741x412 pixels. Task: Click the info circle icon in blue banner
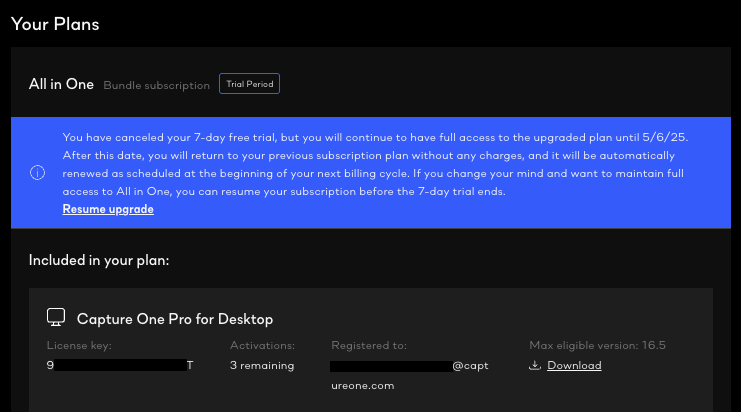point(37,172)
